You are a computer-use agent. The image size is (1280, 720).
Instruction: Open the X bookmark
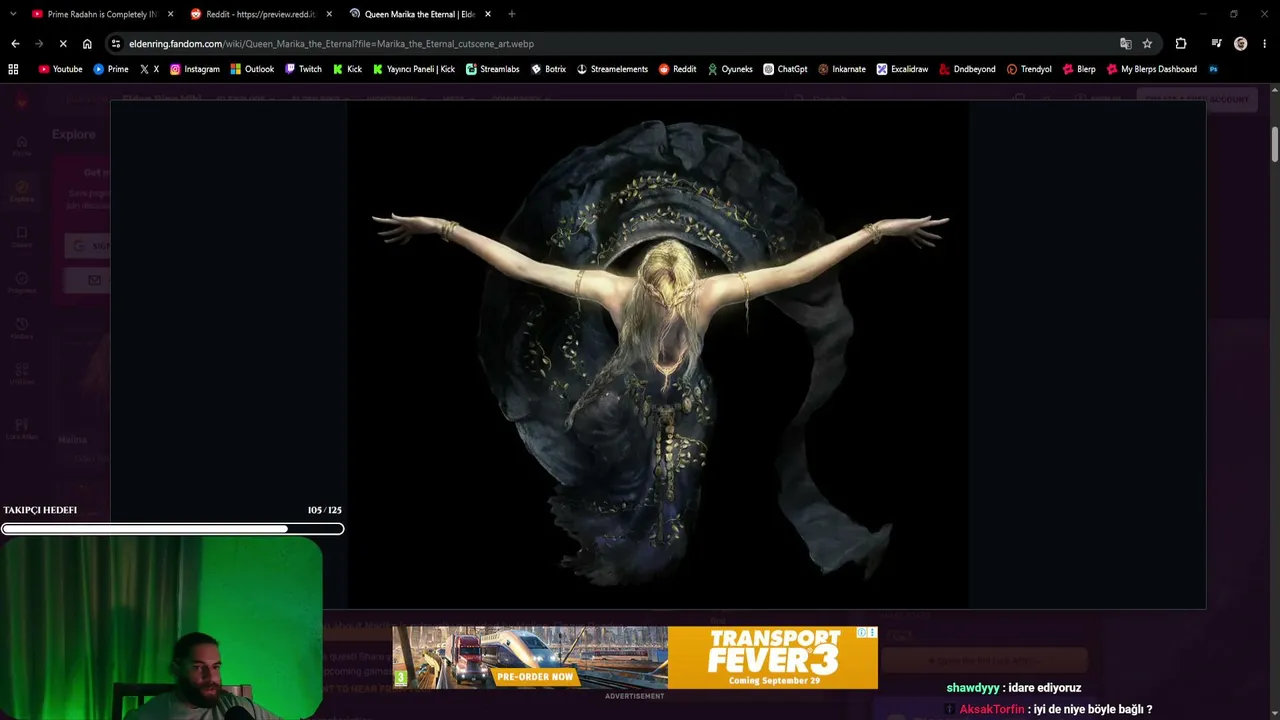[x=150, y=69]
